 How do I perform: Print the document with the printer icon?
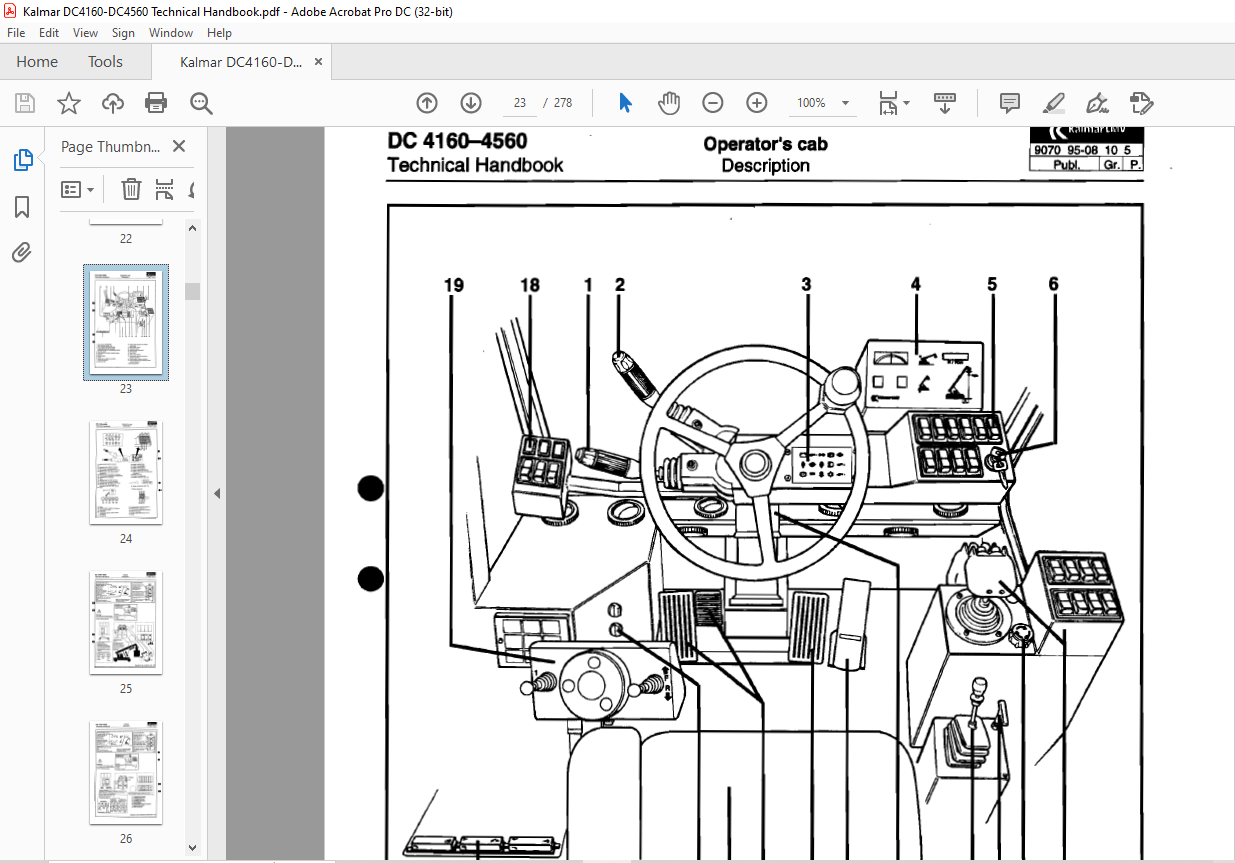[x=156, y=103]
